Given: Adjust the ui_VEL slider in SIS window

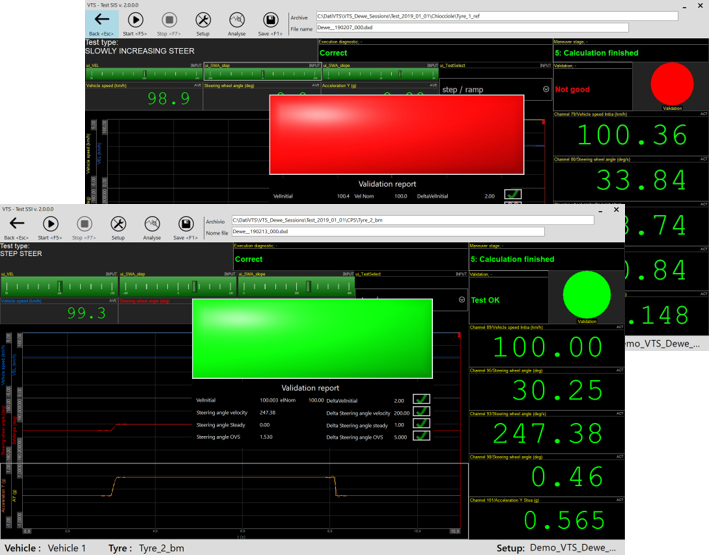Looking at the screenshot, I should 143,75.
